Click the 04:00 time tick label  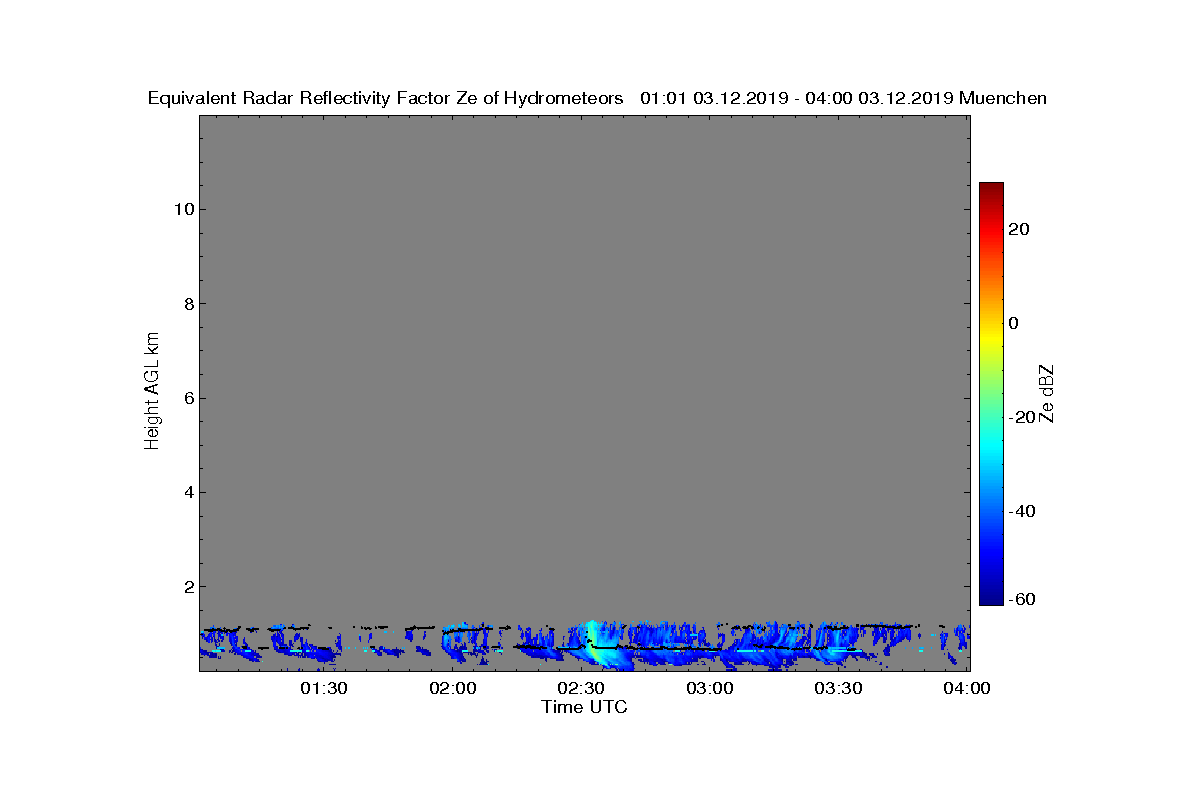click(967, 688)
